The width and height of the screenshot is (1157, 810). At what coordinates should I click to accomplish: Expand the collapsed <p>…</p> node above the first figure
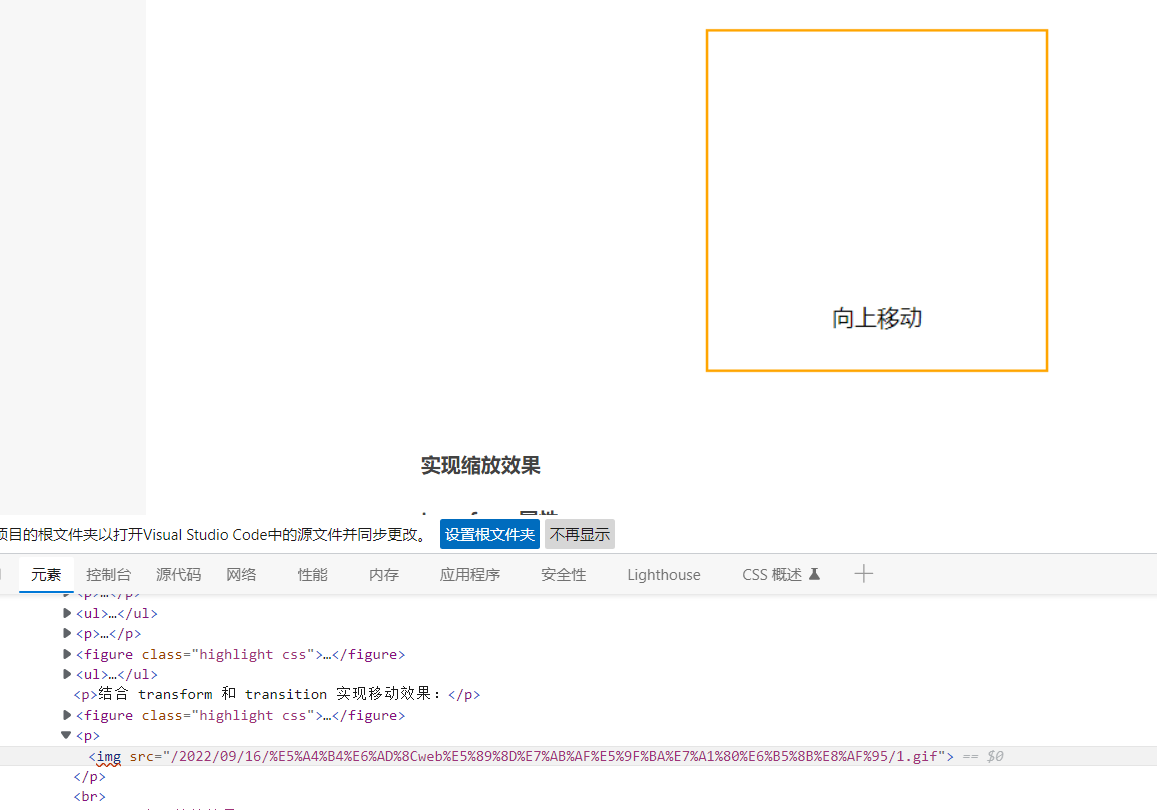(x=67, y=633)
